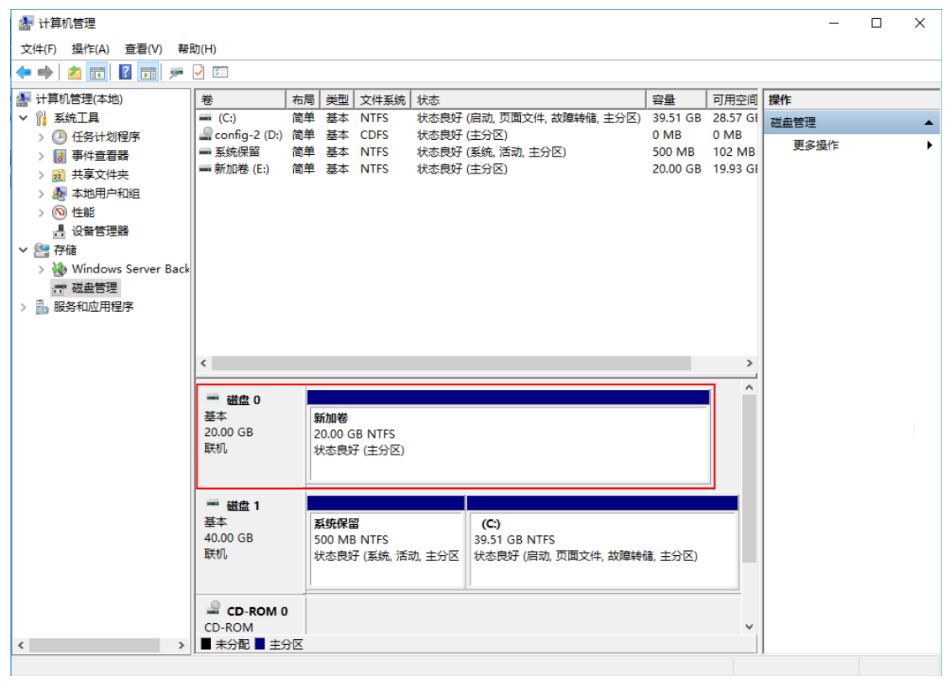The height and width of the screenshot is (684, 948).
Task: Click the tree pane scroll right arrow
Action: (181, 645)
